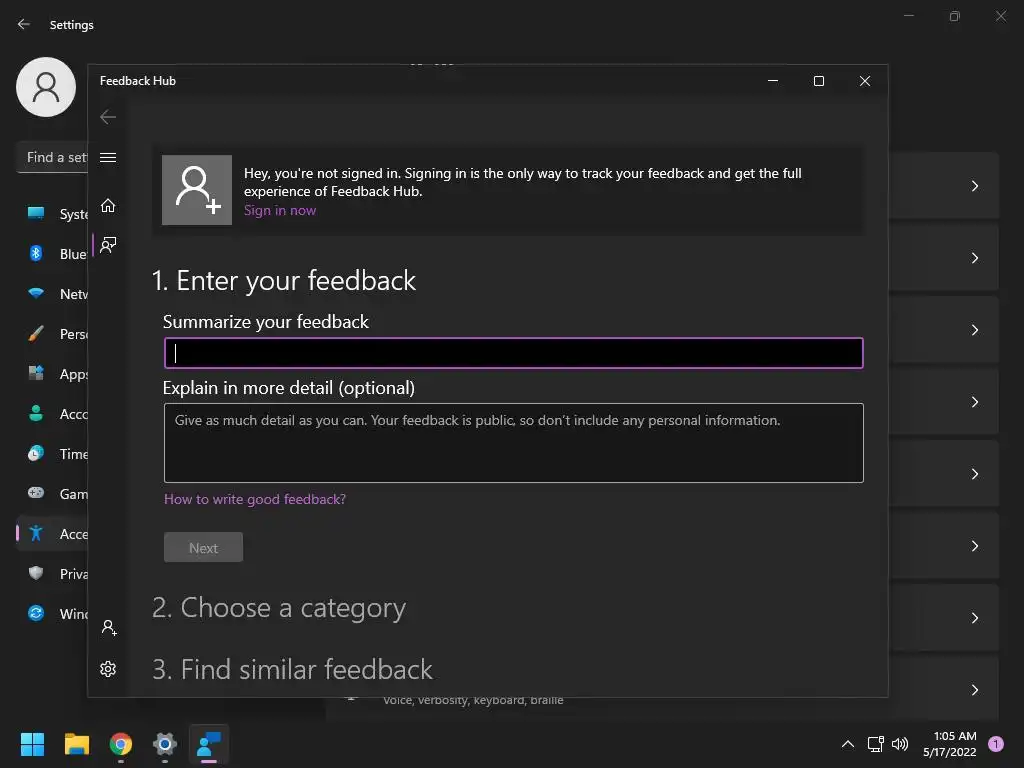Click the Find similar feedback step heading

point(292,669)
